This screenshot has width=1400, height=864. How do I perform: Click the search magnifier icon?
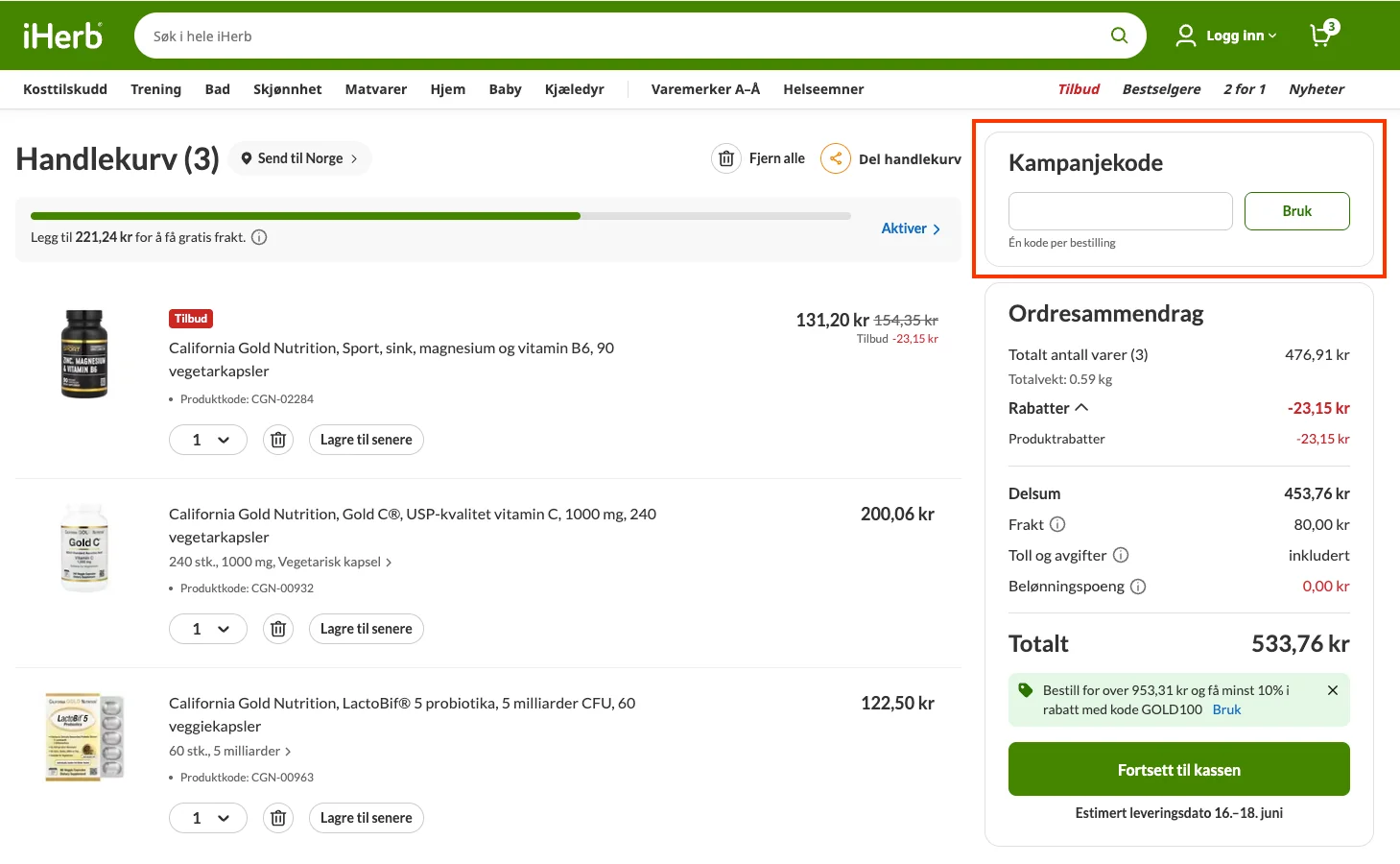point(1119,36)
